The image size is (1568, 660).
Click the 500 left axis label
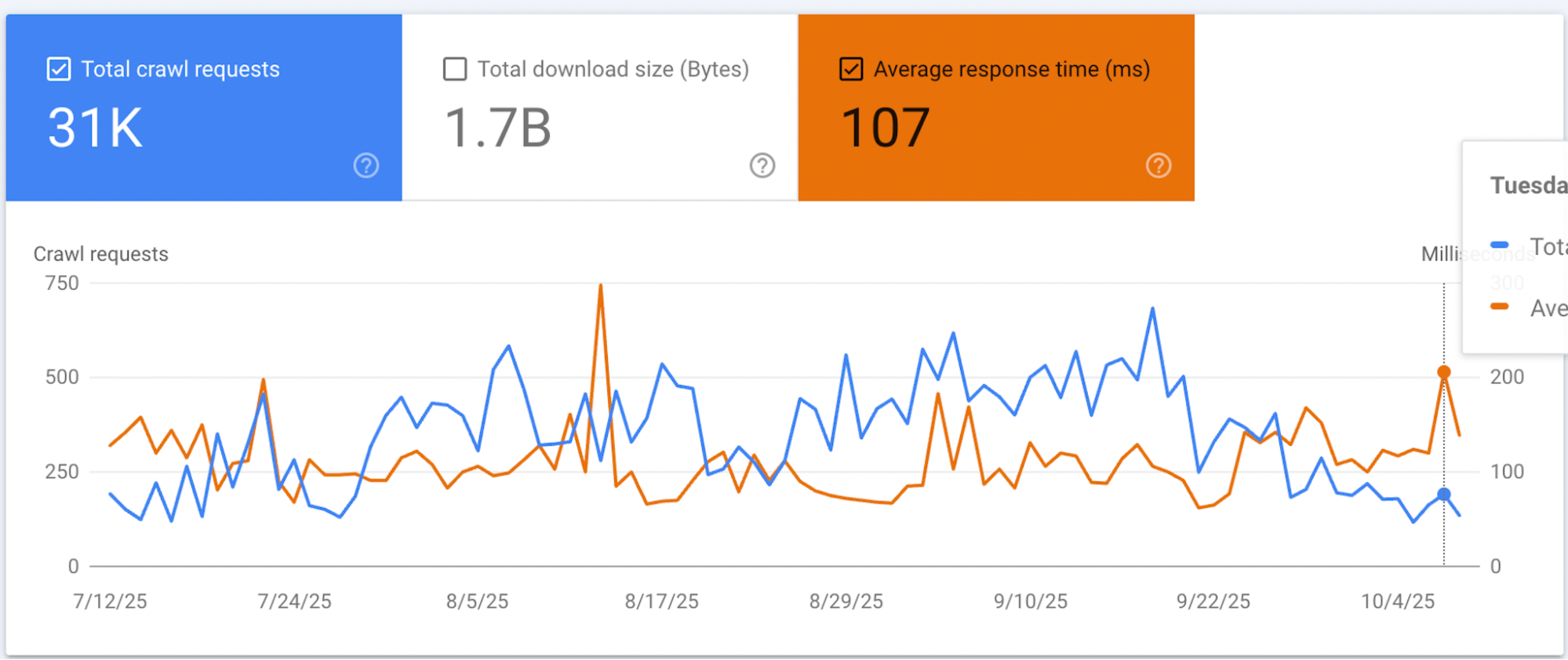point(62,377)
